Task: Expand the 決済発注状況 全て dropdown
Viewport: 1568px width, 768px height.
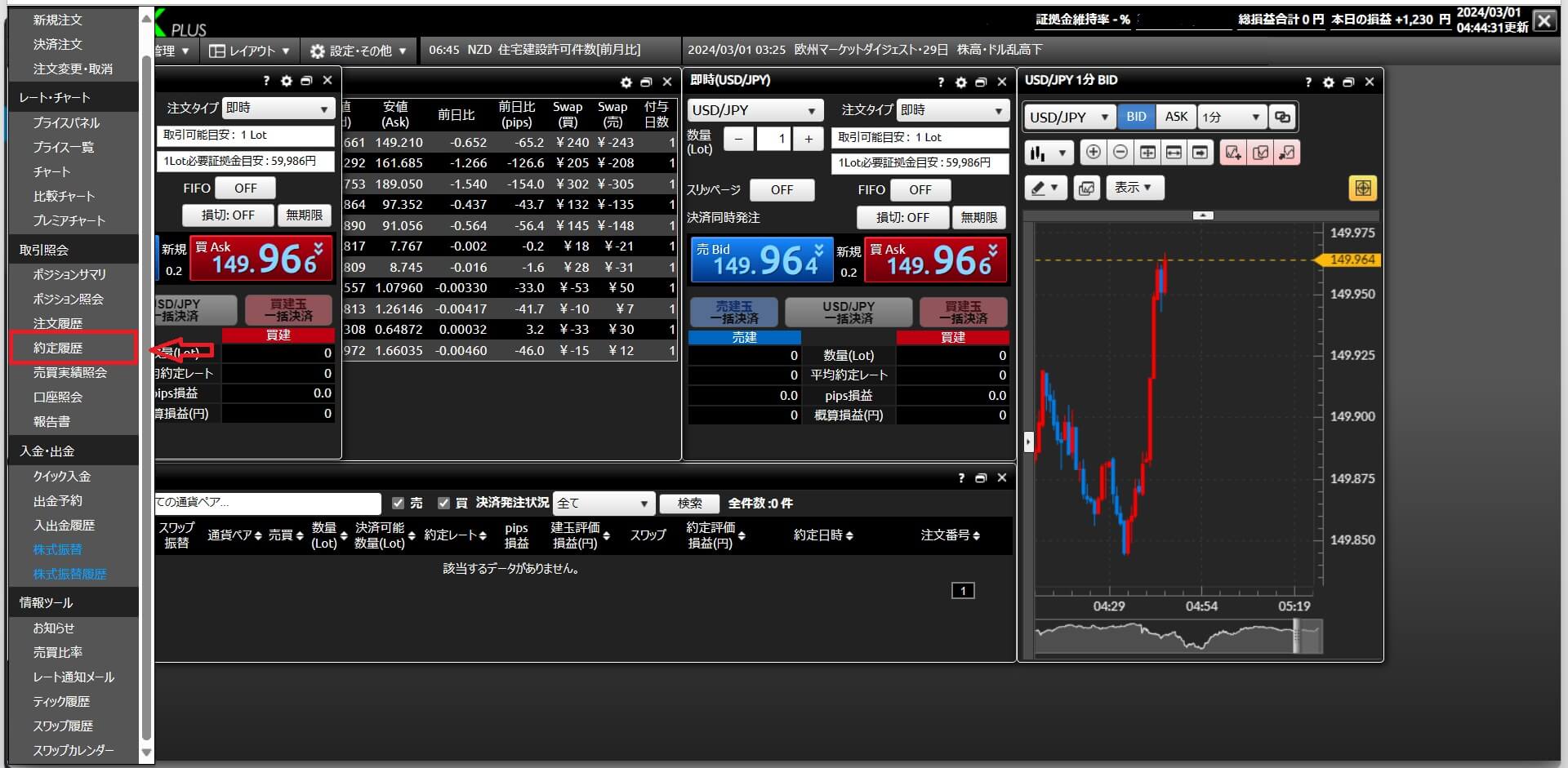Action: click(603, 504)
